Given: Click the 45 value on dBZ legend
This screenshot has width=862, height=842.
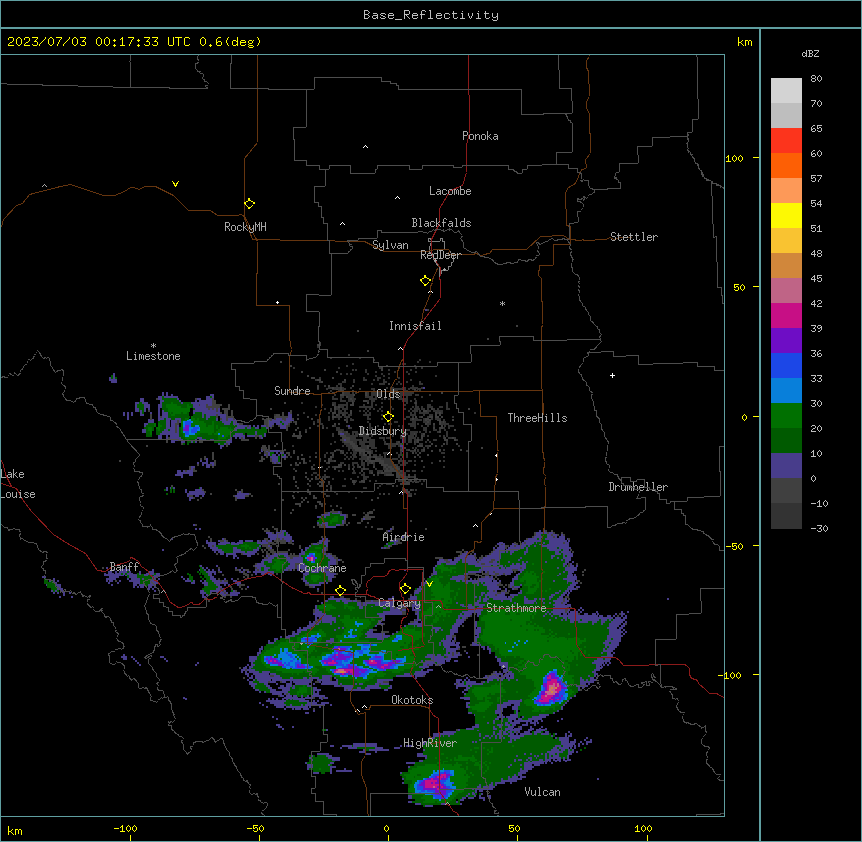Looking at the screenshot, I should click(816, 279).
